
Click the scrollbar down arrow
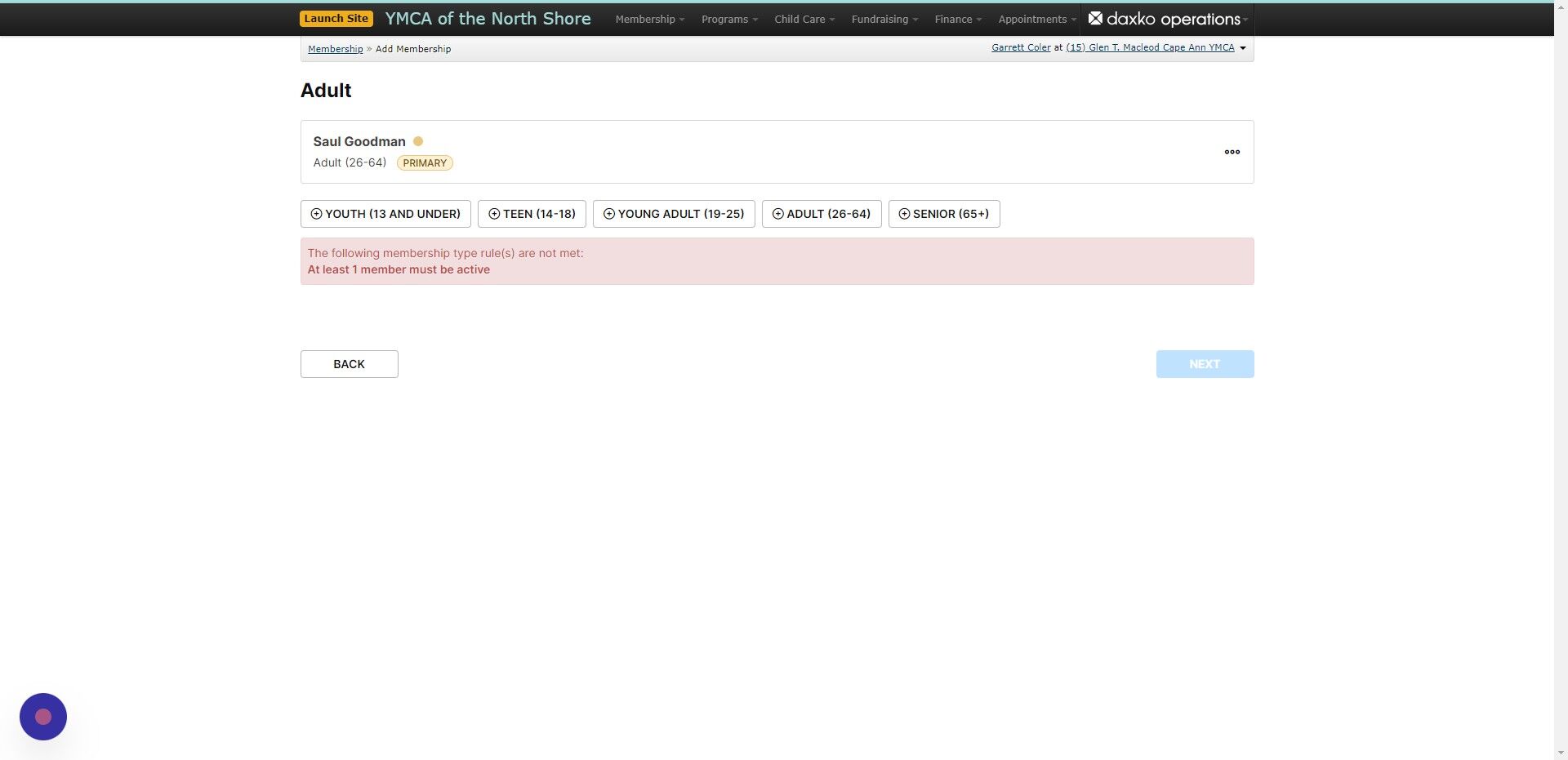pyautogui.click(x=1561, y=753)
